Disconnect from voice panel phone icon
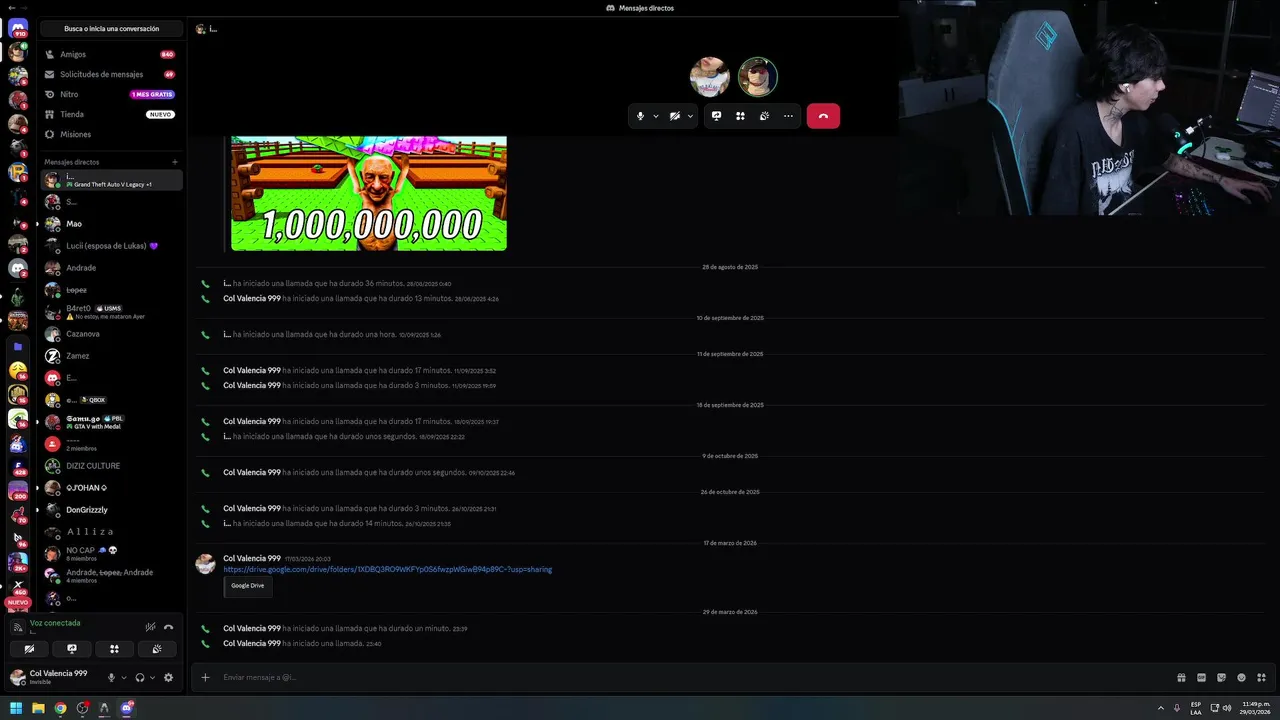The image size is (1280, 720). coord(168,627)
